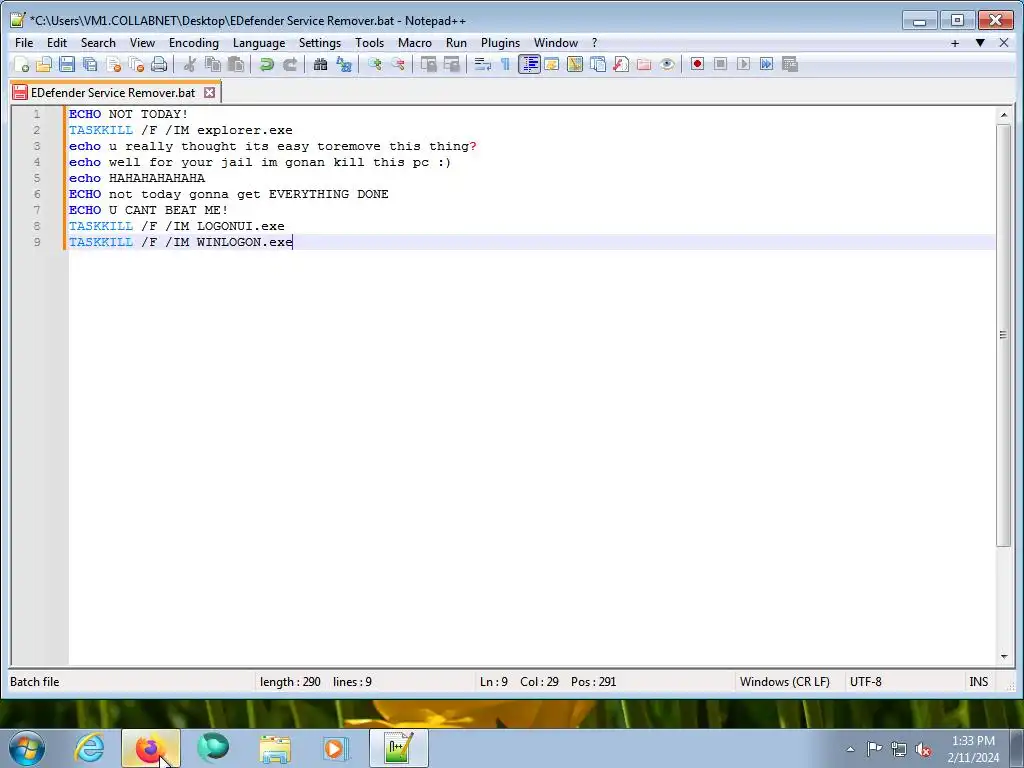Toggle Synchronize Horizontal Scrolling icon
This screenshot has width=1024, height=768.
(x=451, y=64)
